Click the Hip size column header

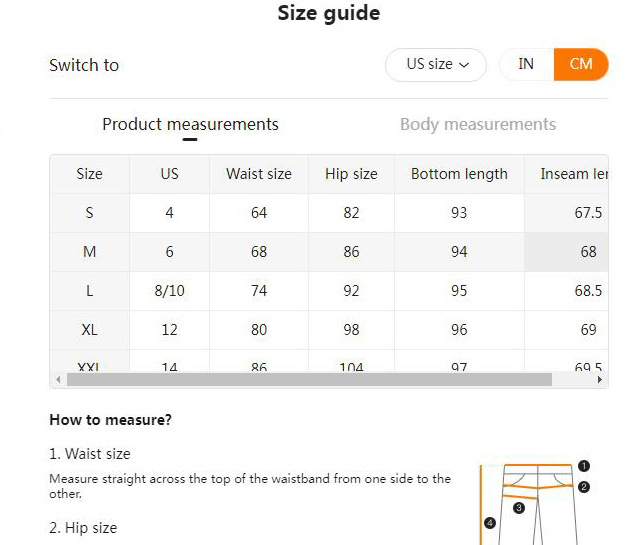tap(351, 174)
